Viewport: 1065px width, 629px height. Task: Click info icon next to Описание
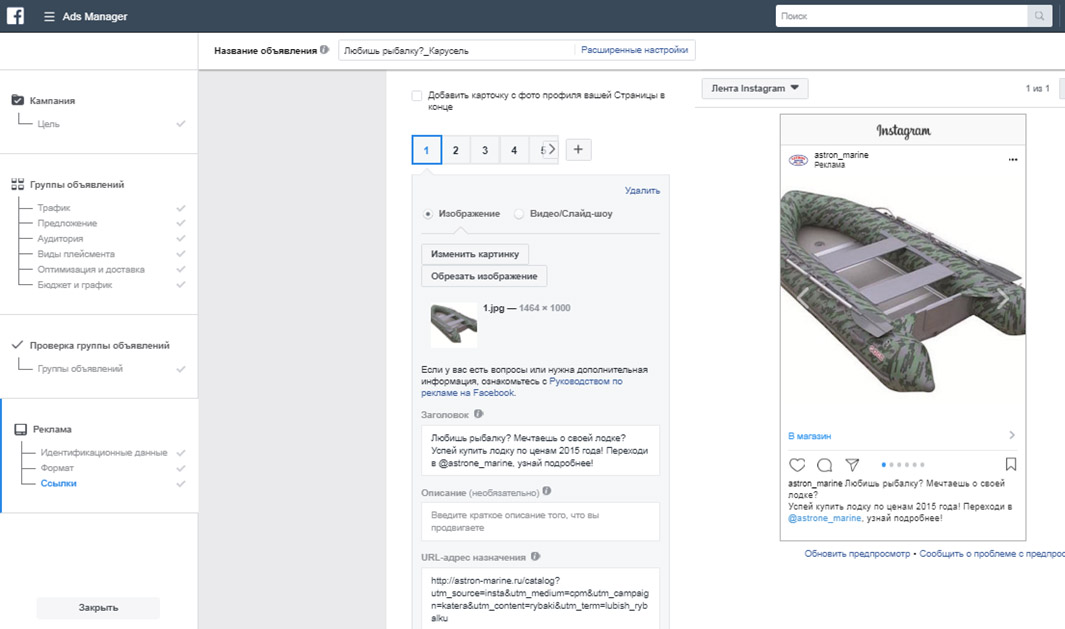pos(547,491)
